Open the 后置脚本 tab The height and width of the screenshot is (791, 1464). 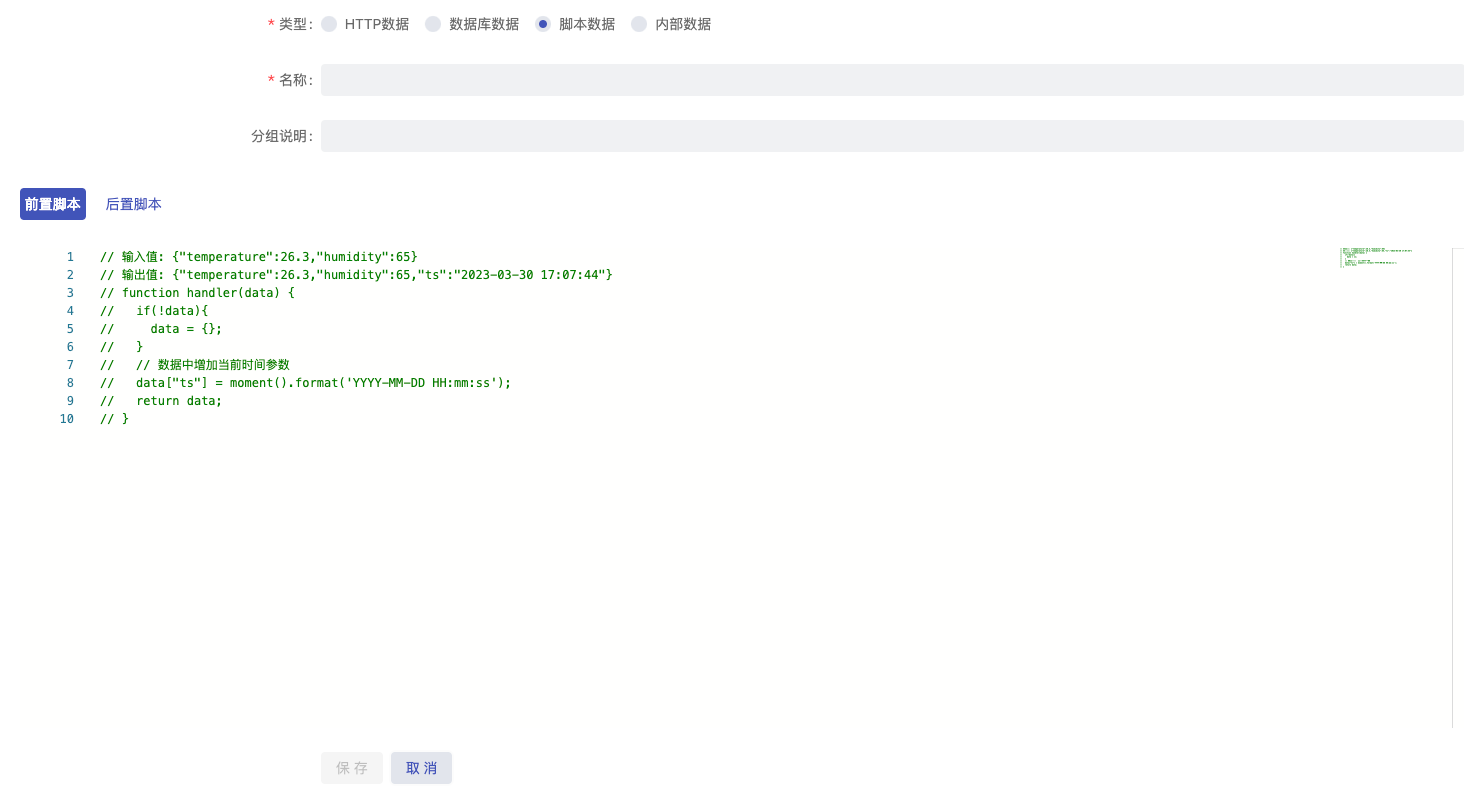tap(134, 204)
